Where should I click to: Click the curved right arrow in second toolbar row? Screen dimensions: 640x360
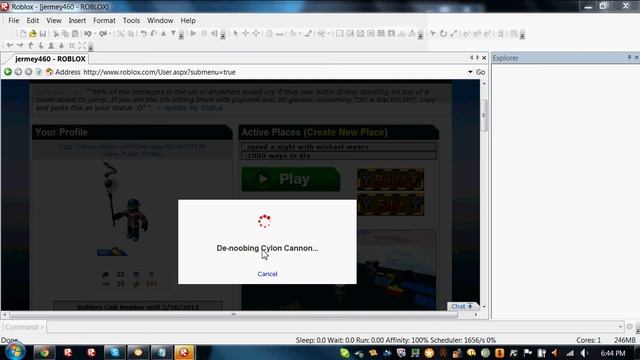20,46
